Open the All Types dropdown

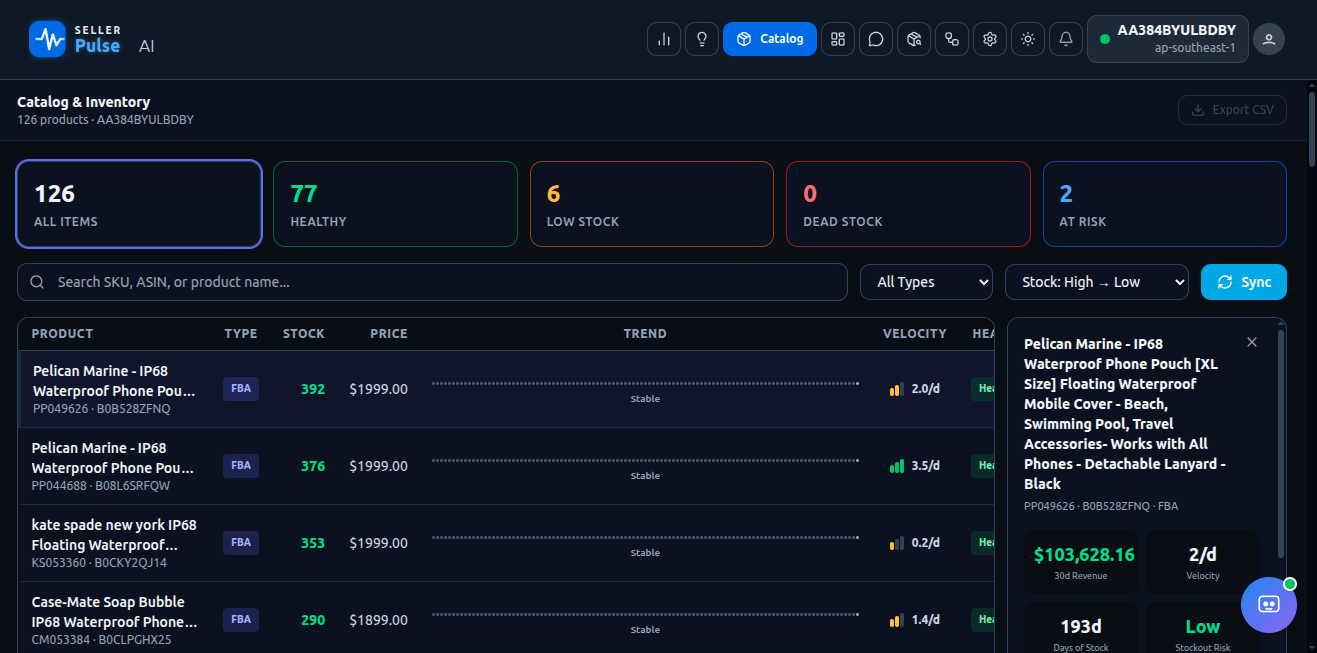926,282
